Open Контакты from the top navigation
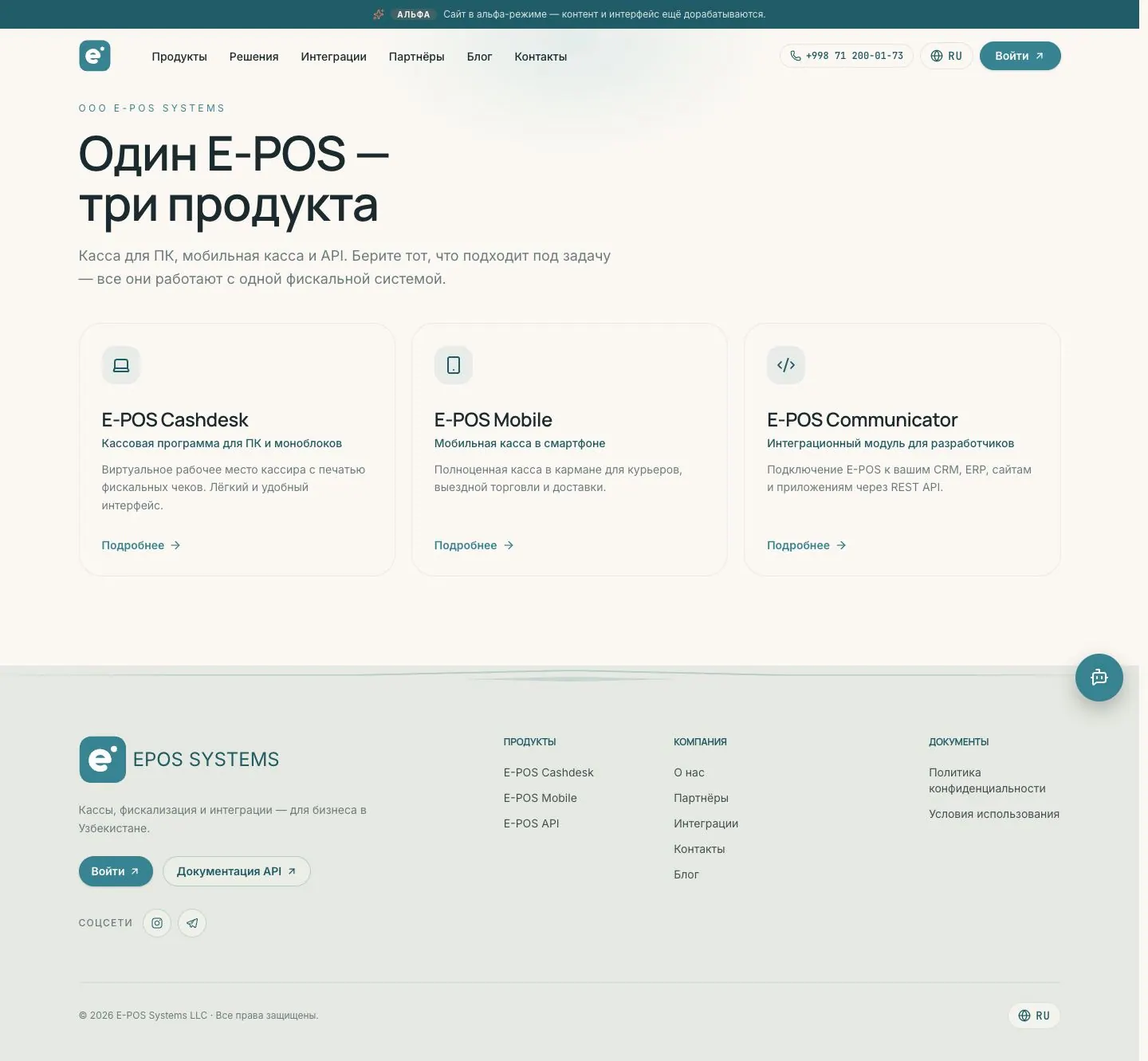The image size is (1148, 1061). (x=541, y=57)
